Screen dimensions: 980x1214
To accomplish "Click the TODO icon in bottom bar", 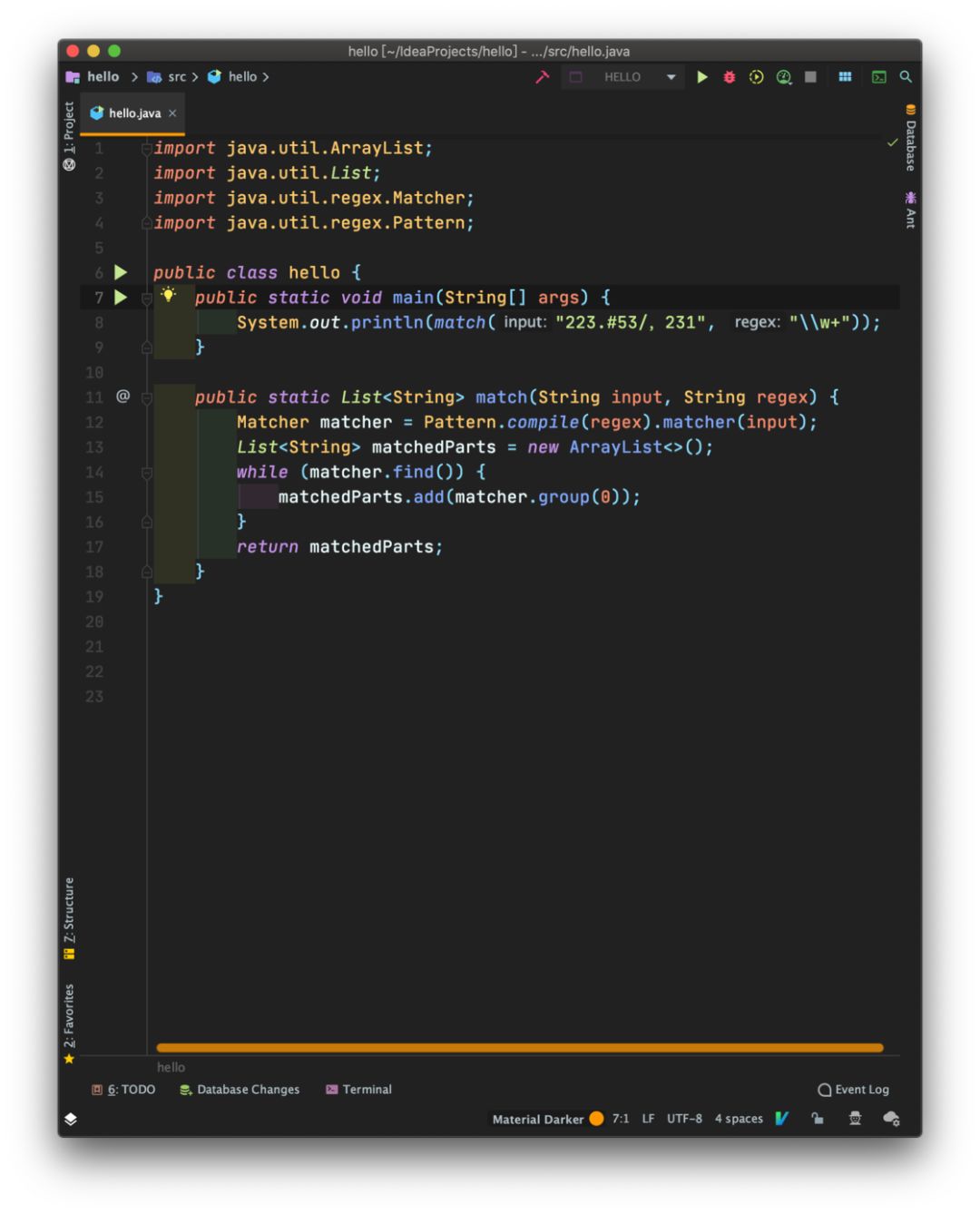I will [x=97, y=1090].
